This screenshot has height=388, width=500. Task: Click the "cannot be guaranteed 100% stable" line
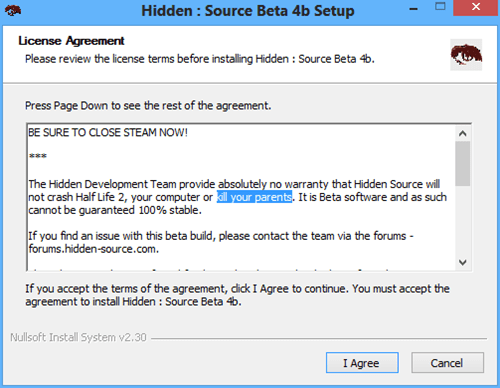(115, 210)
